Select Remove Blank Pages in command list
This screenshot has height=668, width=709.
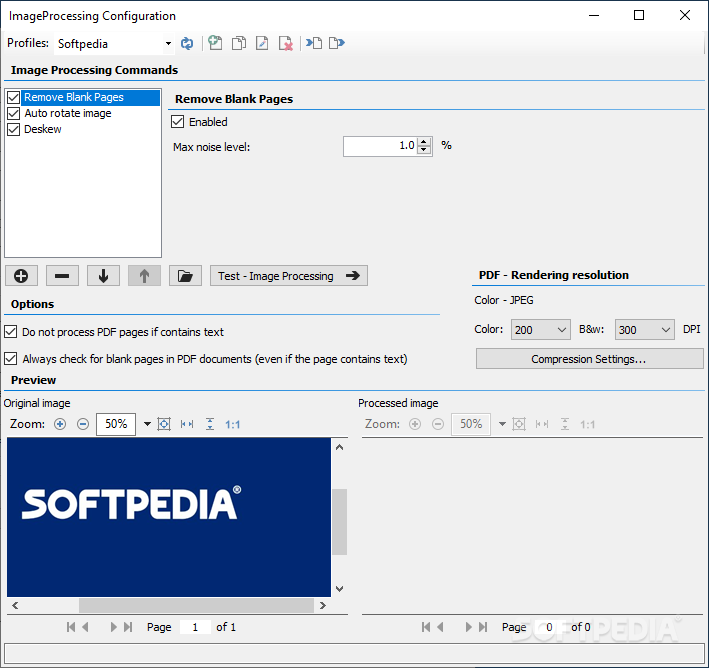tap(91, 97)
